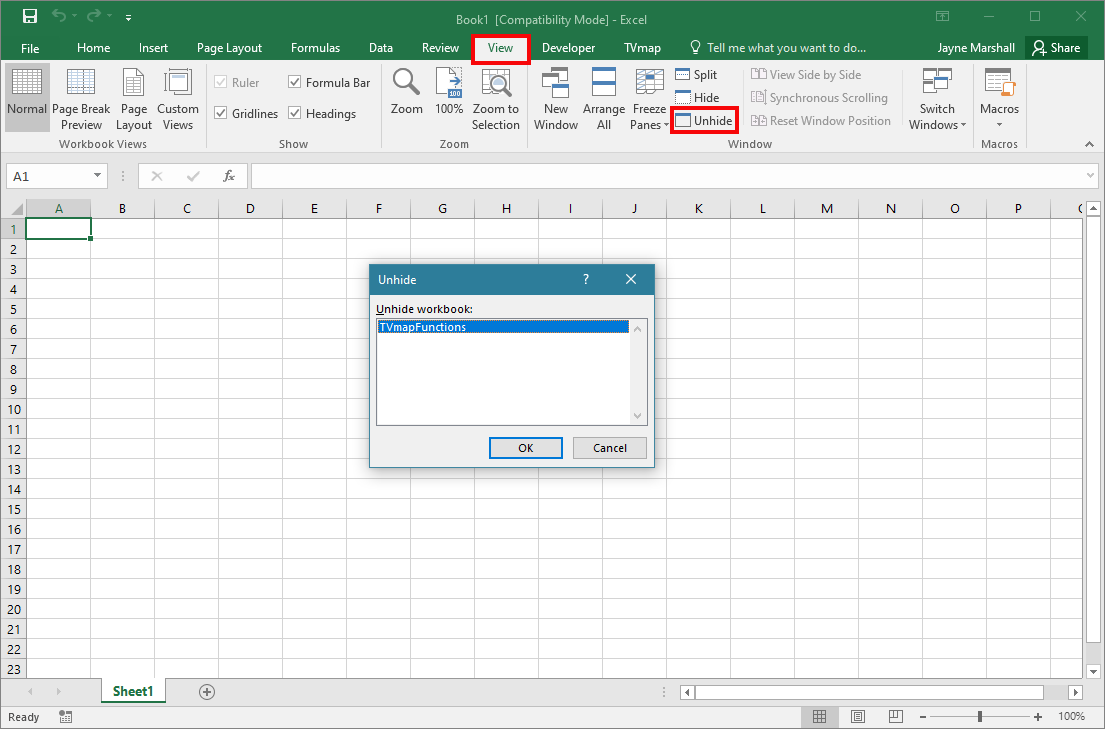Screen dimensions: 1105x729
Task: Zoom in with the plus button
Action: (x=1038, y=717)
